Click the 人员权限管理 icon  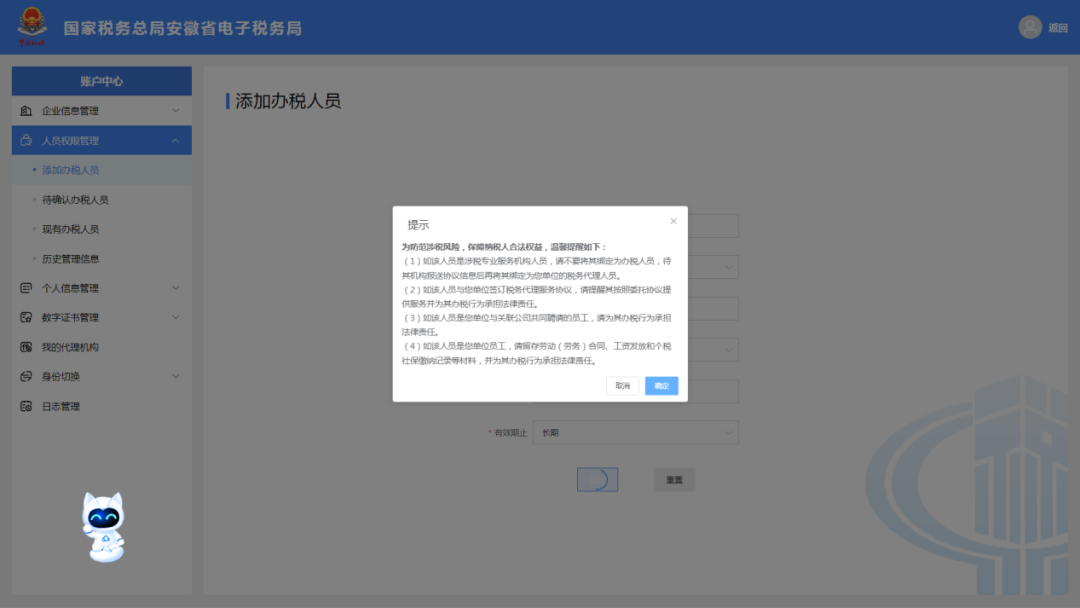click(x=26, y=140)
